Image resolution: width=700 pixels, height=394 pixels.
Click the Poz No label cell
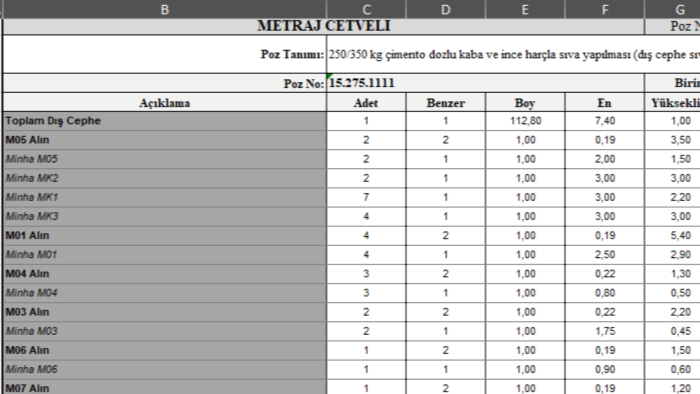pyautogui.click(x=165, y=83)
